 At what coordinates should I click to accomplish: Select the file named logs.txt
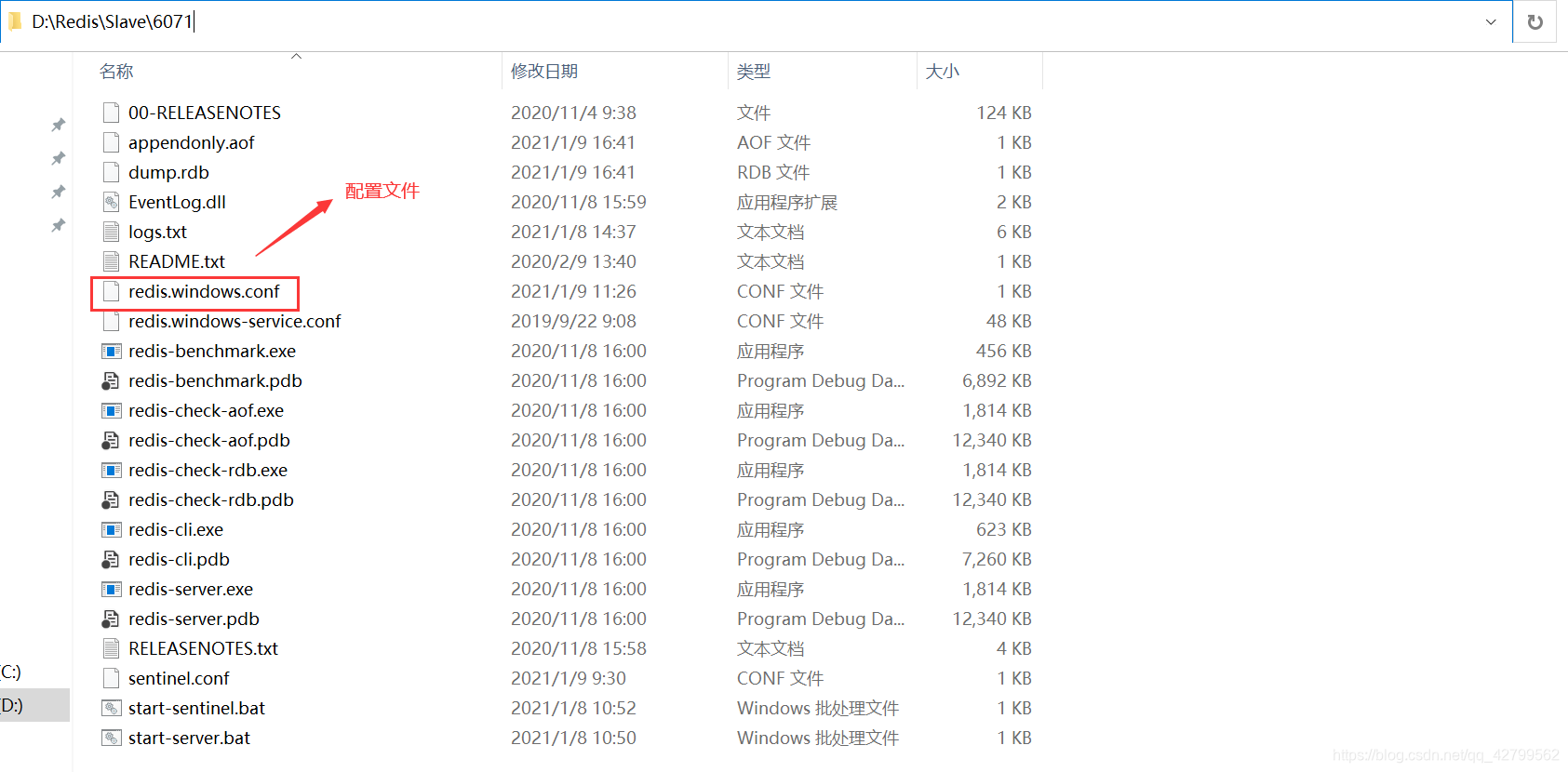tap(157, 232)
